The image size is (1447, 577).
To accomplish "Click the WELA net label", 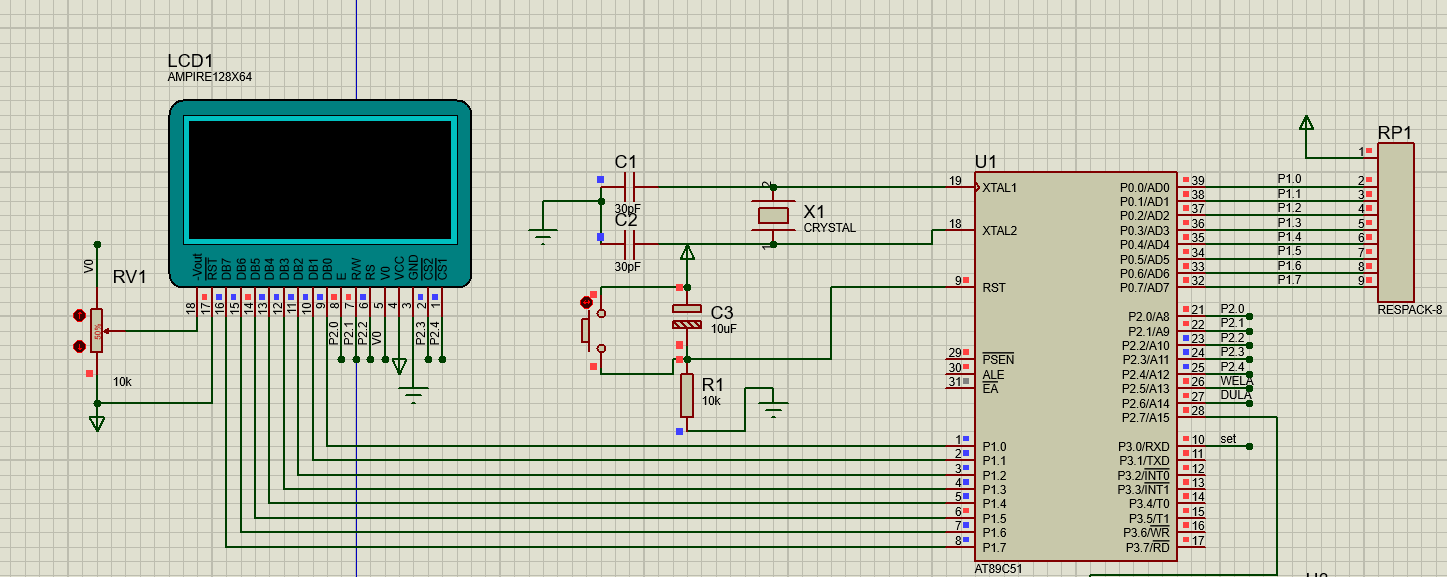I will tap(1236, 381).
